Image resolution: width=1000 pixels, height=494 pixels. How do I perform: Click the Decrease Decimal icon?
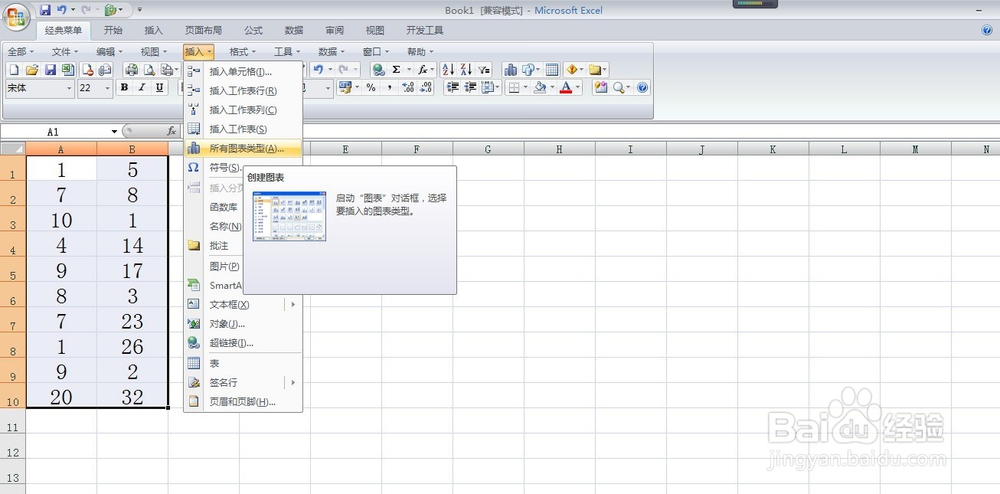click(x=426, y=88)
